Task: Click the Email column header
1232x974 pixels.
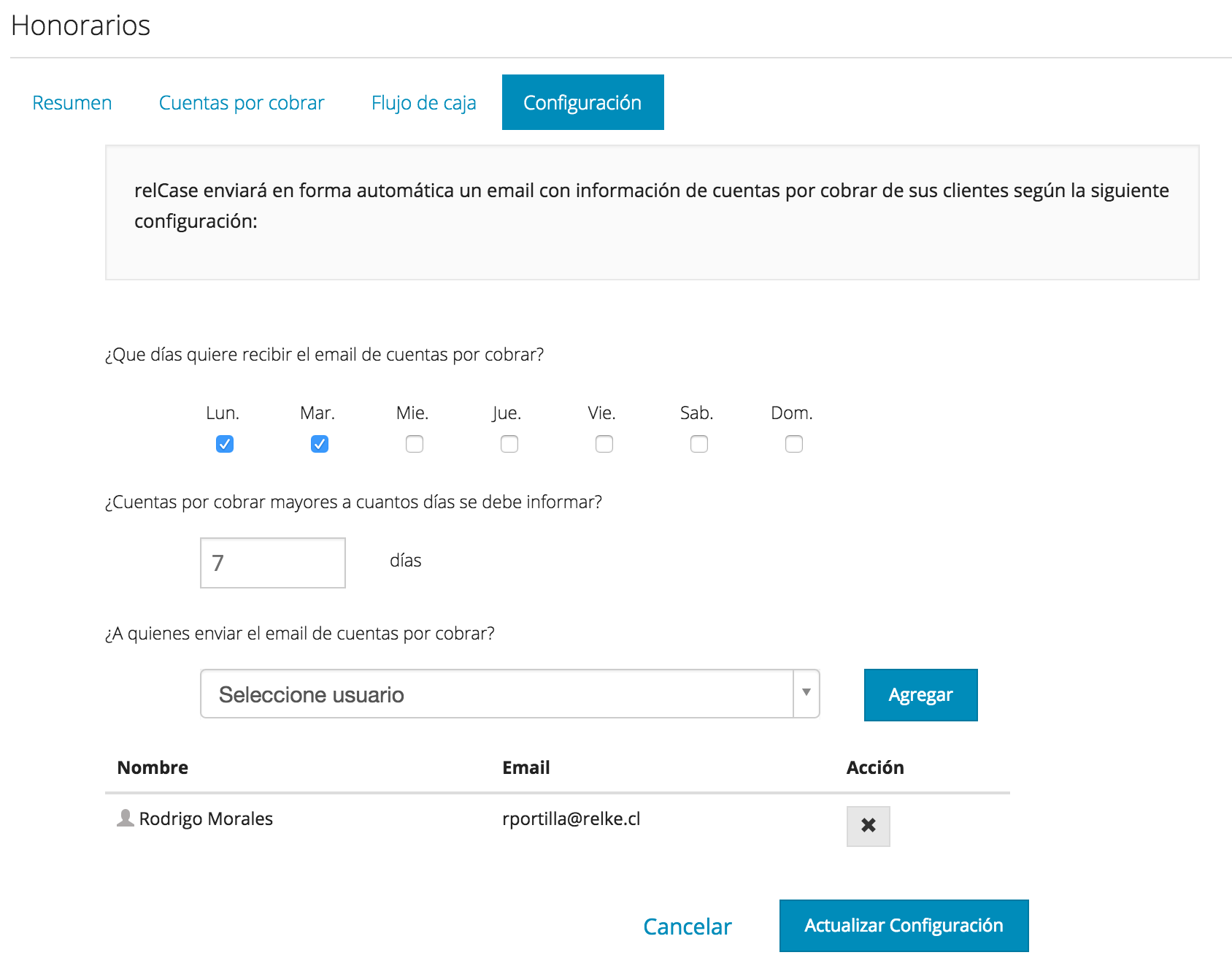Action: coord(526,767)
